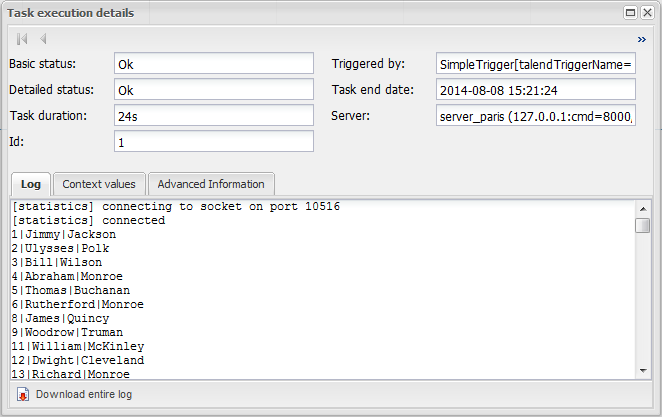The height and width of the screenshot is (417, 662).
Task: Select the Log tab
Action: (x=31, y=184)
